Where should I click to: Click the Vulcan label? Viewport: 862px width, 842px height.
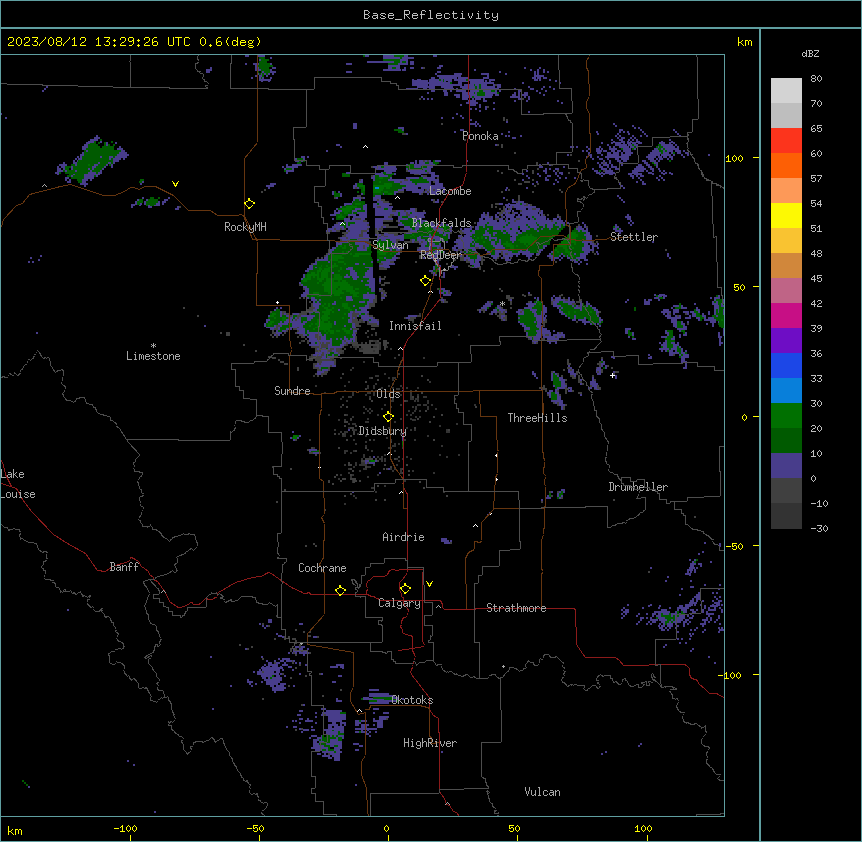point(542,792)
